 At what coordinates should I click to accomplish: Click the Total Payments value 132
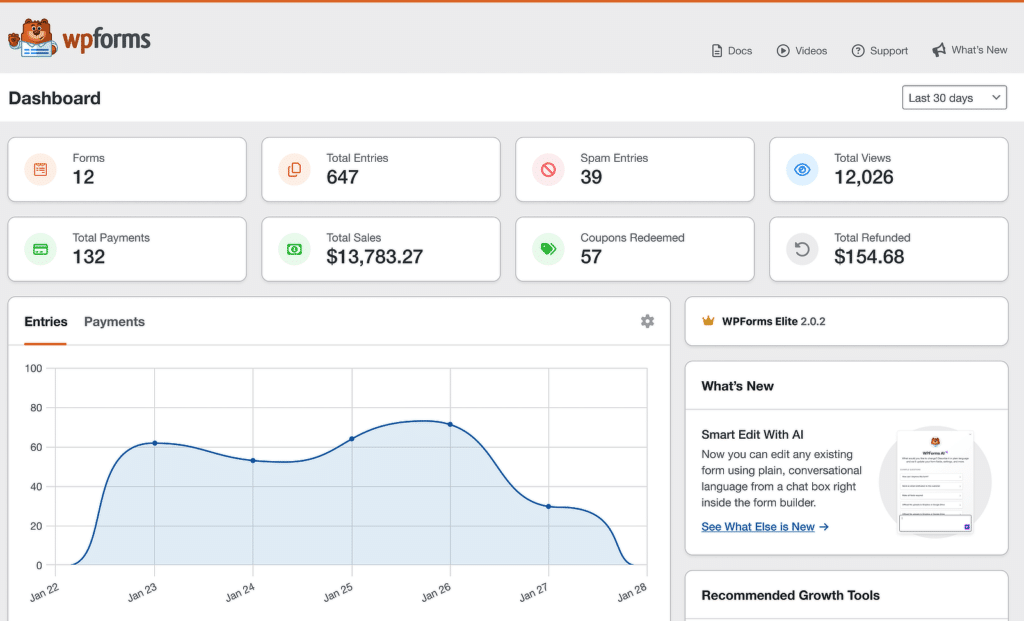[89, 257]
